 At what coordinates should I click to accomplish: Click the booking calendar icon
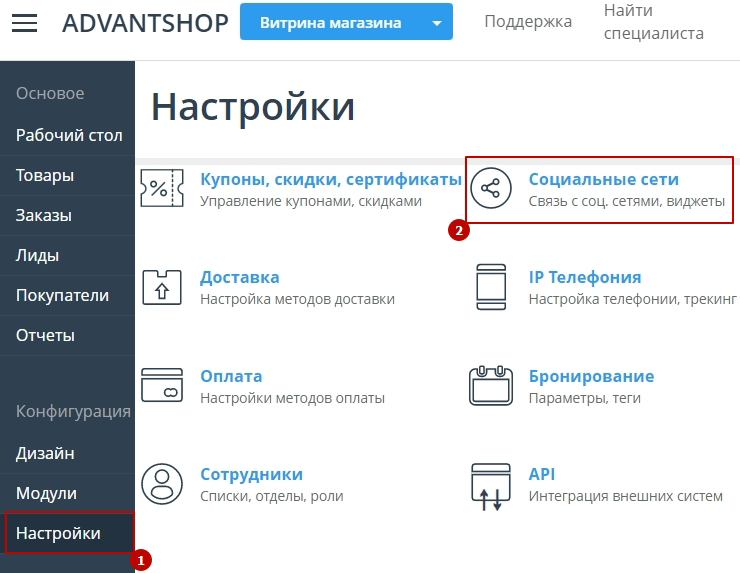click(x=489, y=386)
